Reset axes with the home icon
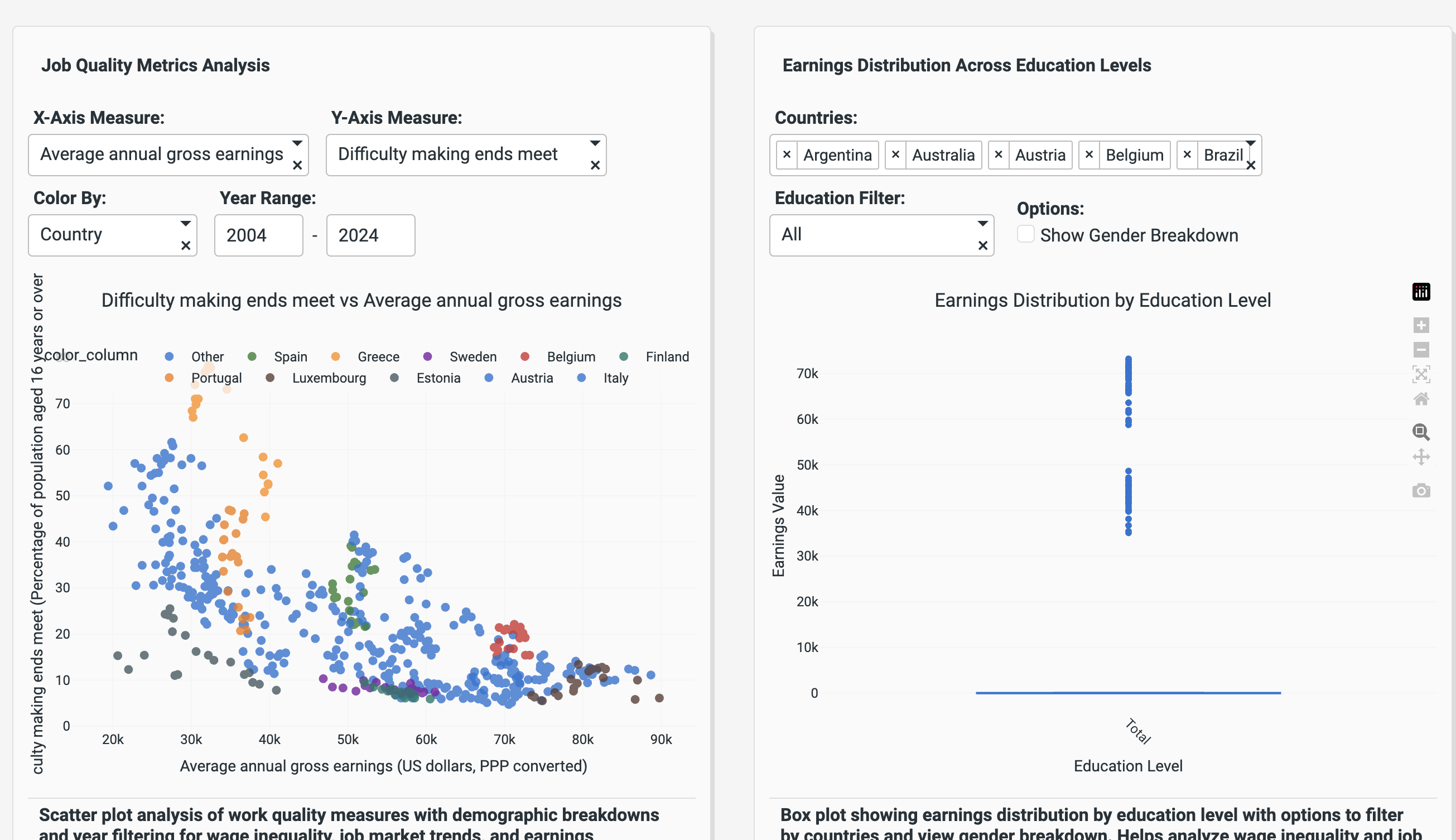This screenshot has height=840, width=1456. click(1420, 399)
